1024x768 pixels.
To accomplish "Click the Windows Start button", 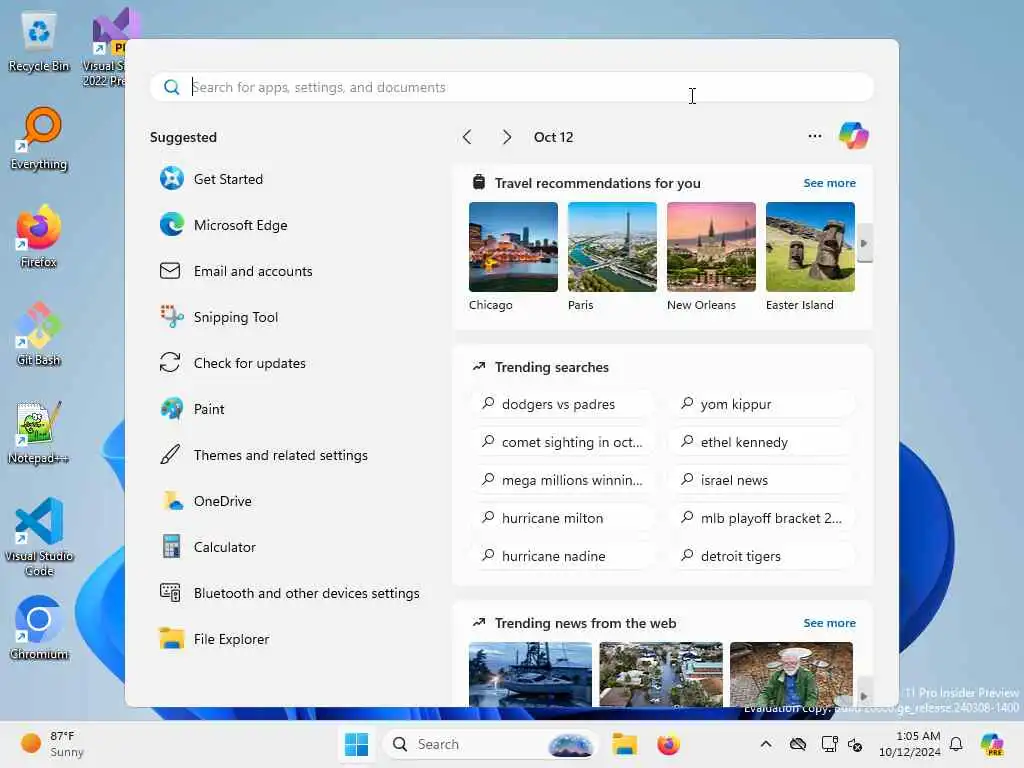I will pos(357,744).
